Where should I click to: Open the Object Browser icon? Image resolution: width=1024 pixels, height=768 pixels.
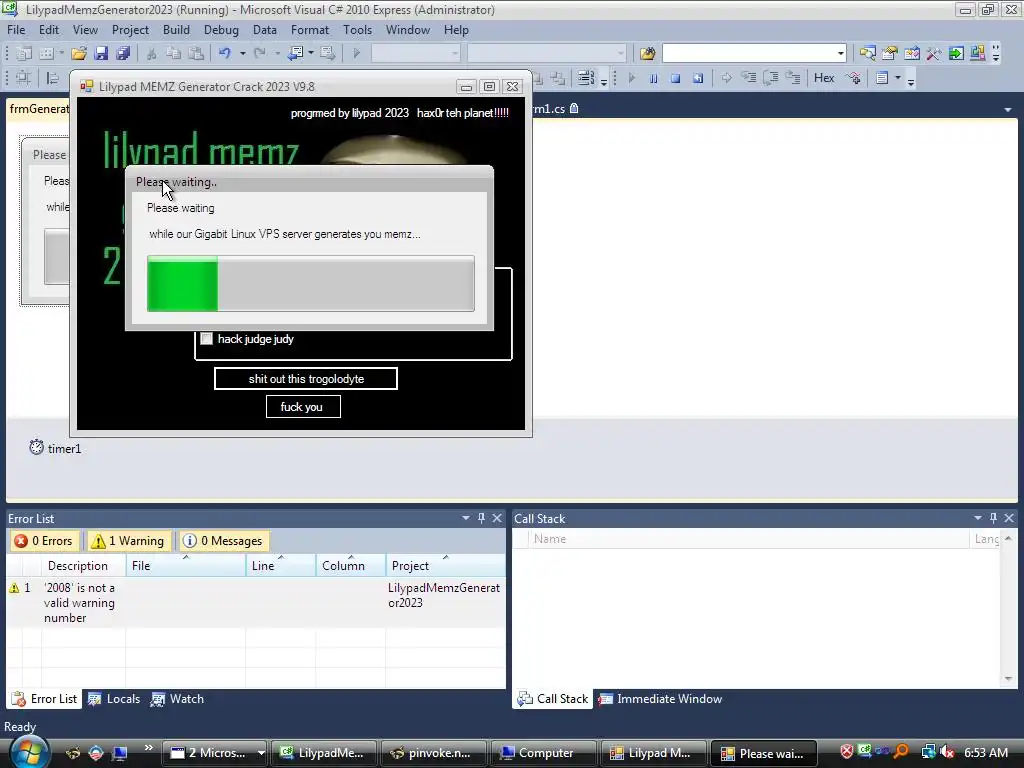(x=912, y=53)
